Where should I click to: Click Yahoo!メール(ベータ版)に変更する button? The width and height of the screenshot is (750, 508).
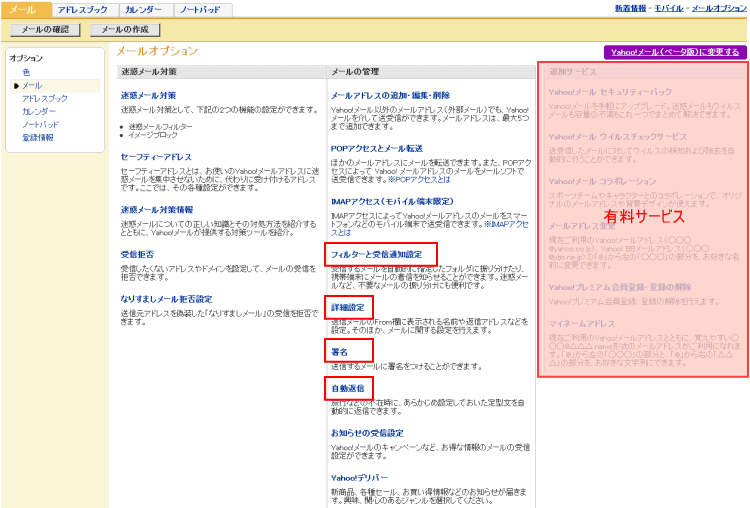[x=675, y=52]
